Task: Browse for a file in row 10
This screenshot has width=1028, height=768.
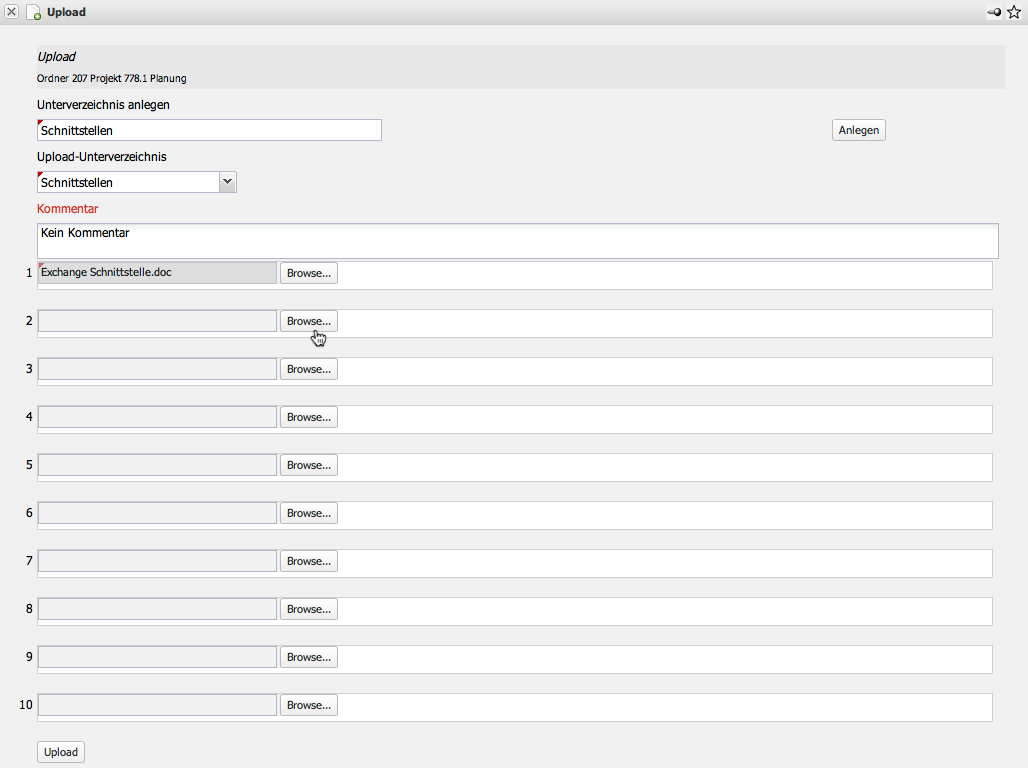Action: pos(308,705)
